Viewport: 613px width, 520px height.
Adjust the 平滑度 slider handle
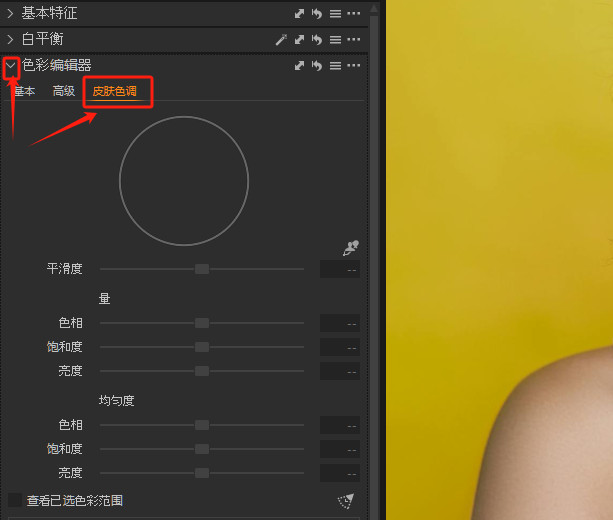point(202,269)
